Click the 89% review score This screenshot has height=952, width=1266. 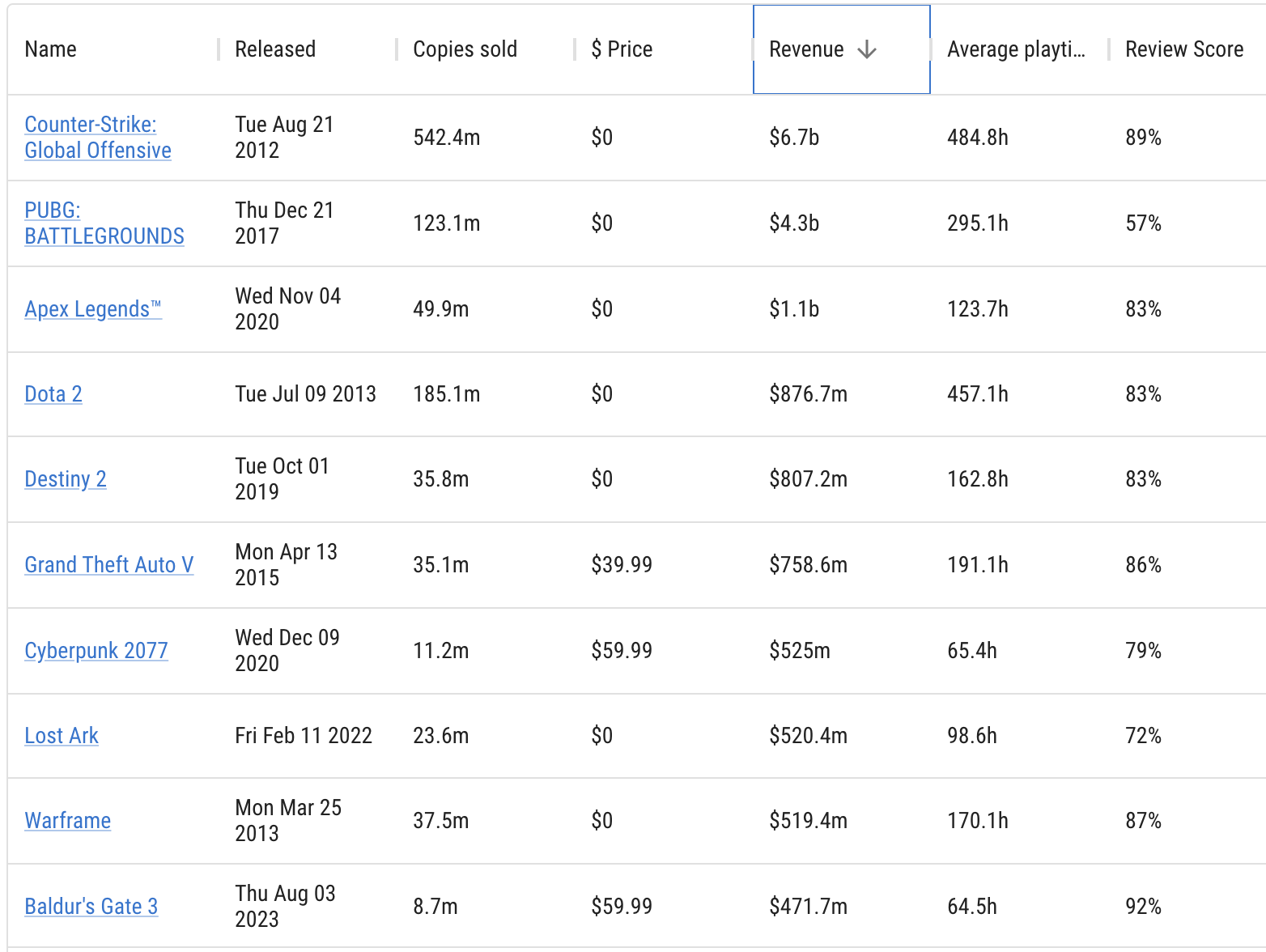1143,138
